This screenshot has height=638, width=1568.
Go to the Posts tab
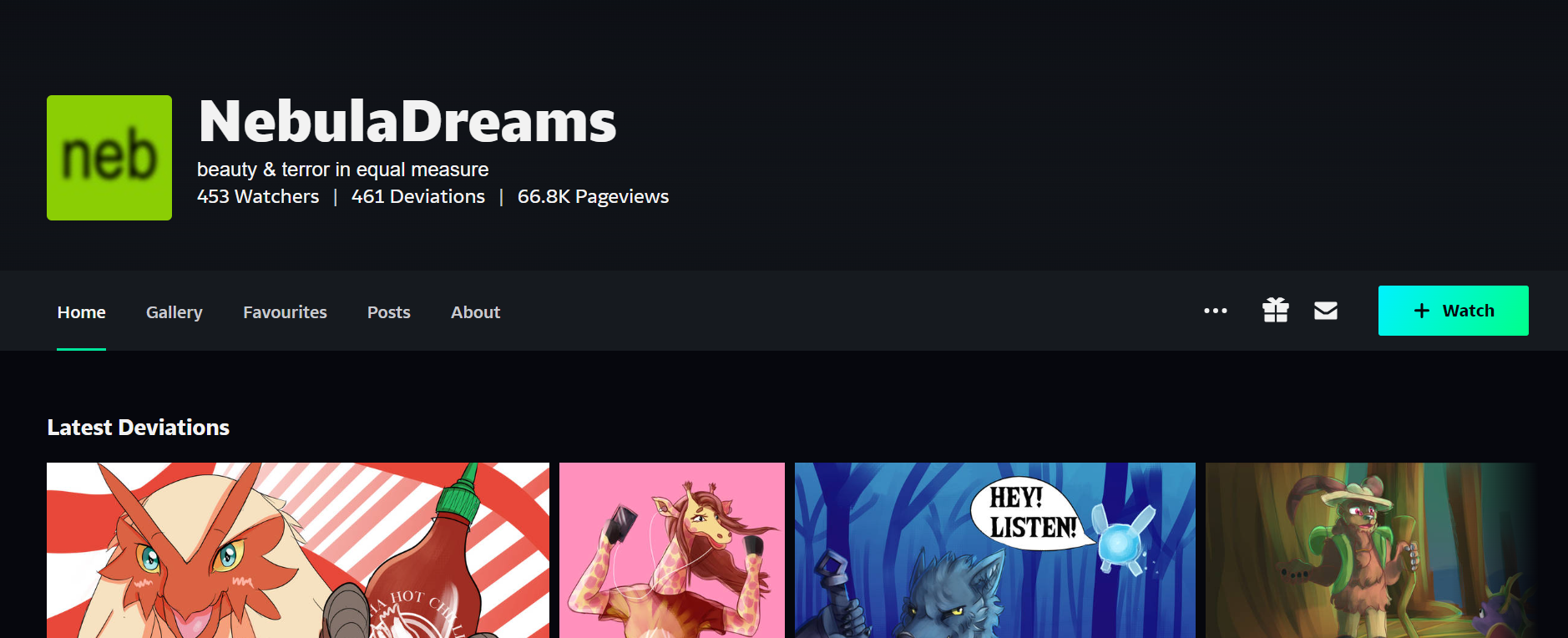389,312
